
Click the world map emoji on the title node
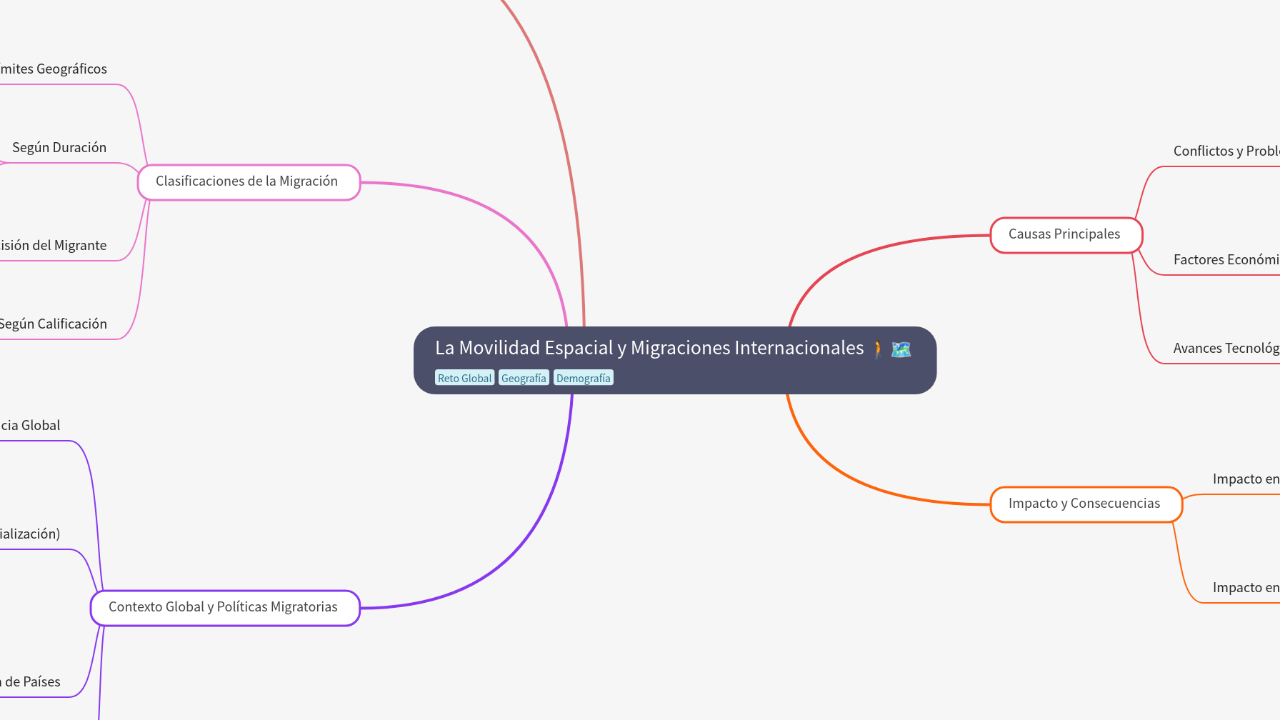901,348
